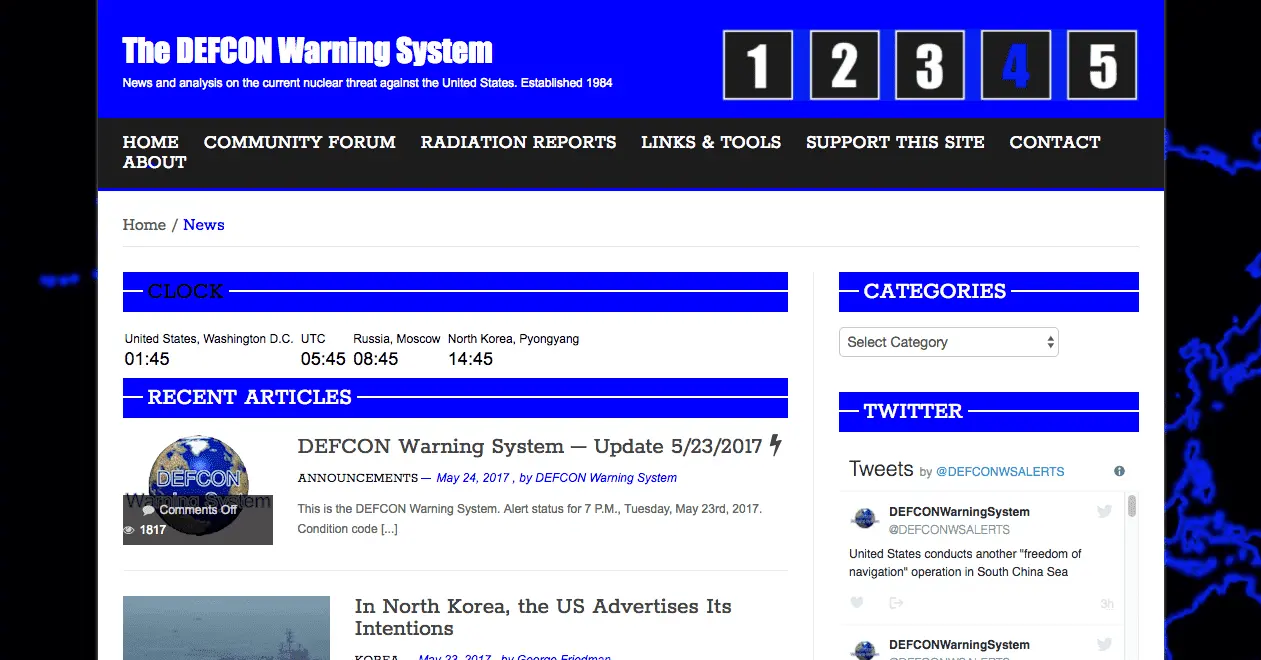1261x660 pixels.
Task: Click the first tweet's DEFCONWarningSystem name
Action: click(x=959, y=512)
